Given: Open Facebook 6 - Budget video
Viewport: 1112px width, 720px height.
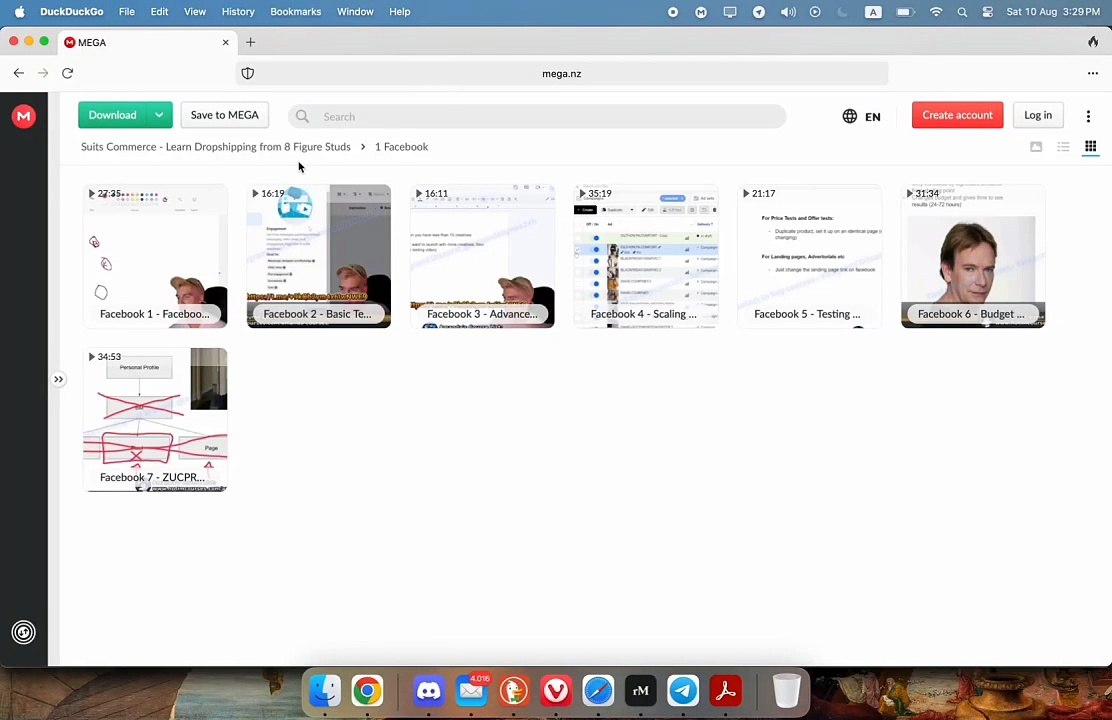Looking at the screenshot, I should click(973, 256).
